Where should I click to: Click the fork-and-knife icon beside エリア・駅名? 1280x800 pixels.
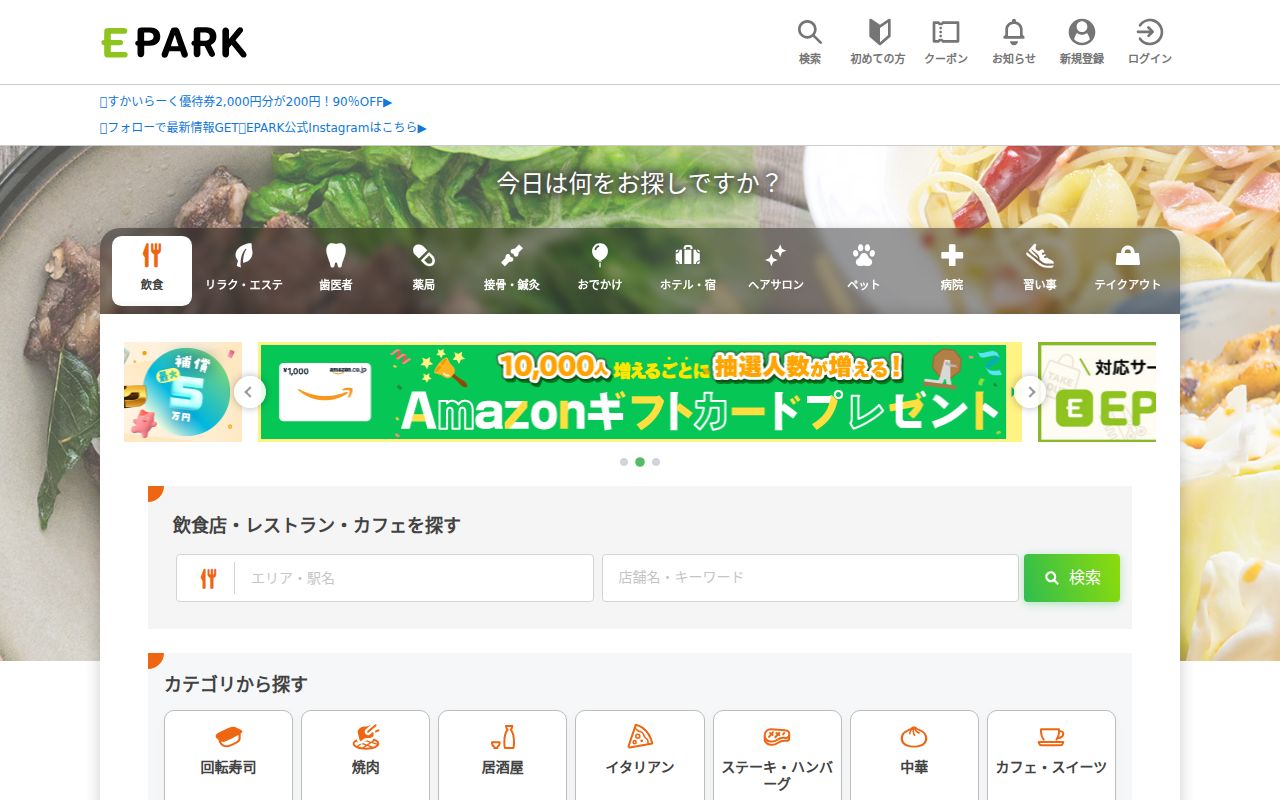tap(208, 578)
